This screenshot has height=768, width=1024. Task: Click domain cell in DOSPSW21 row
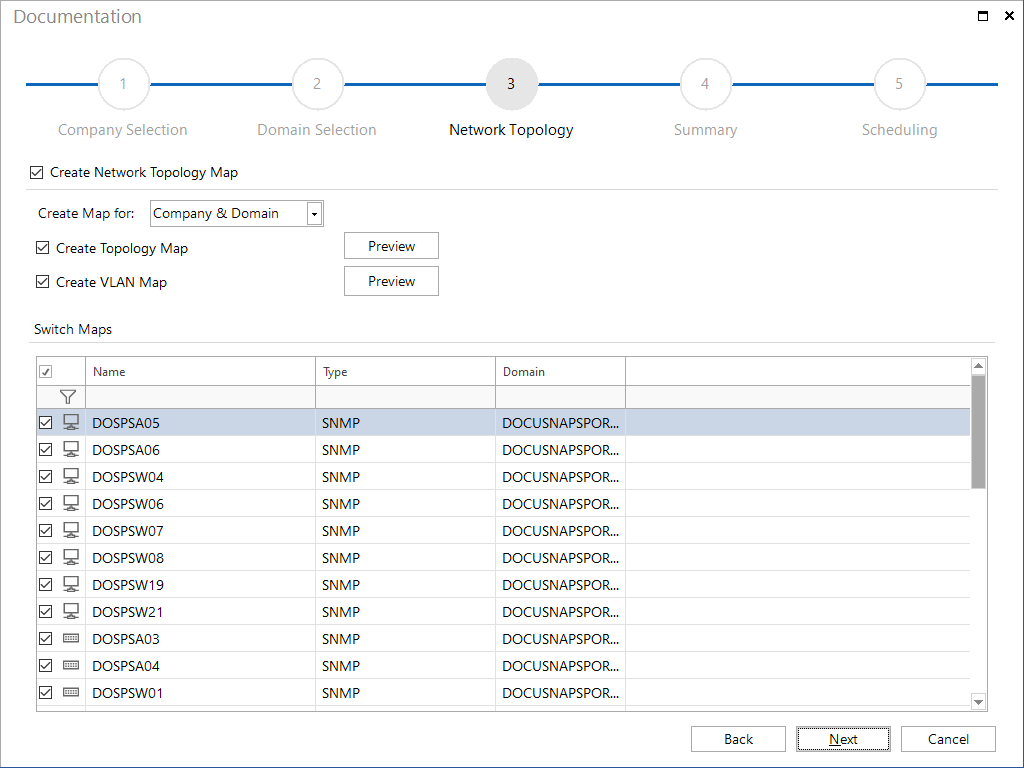tap(560, 611)
